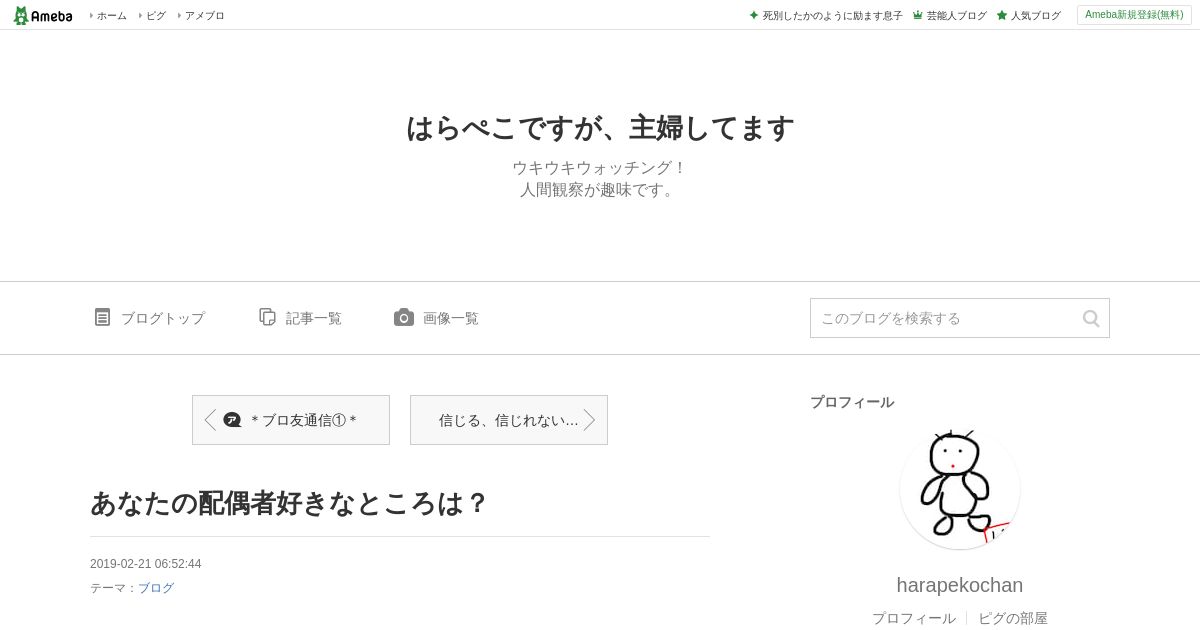Click Ameba新規登録(無料) button
This screenshot has width=1200, height=630.
point(1135,15)
